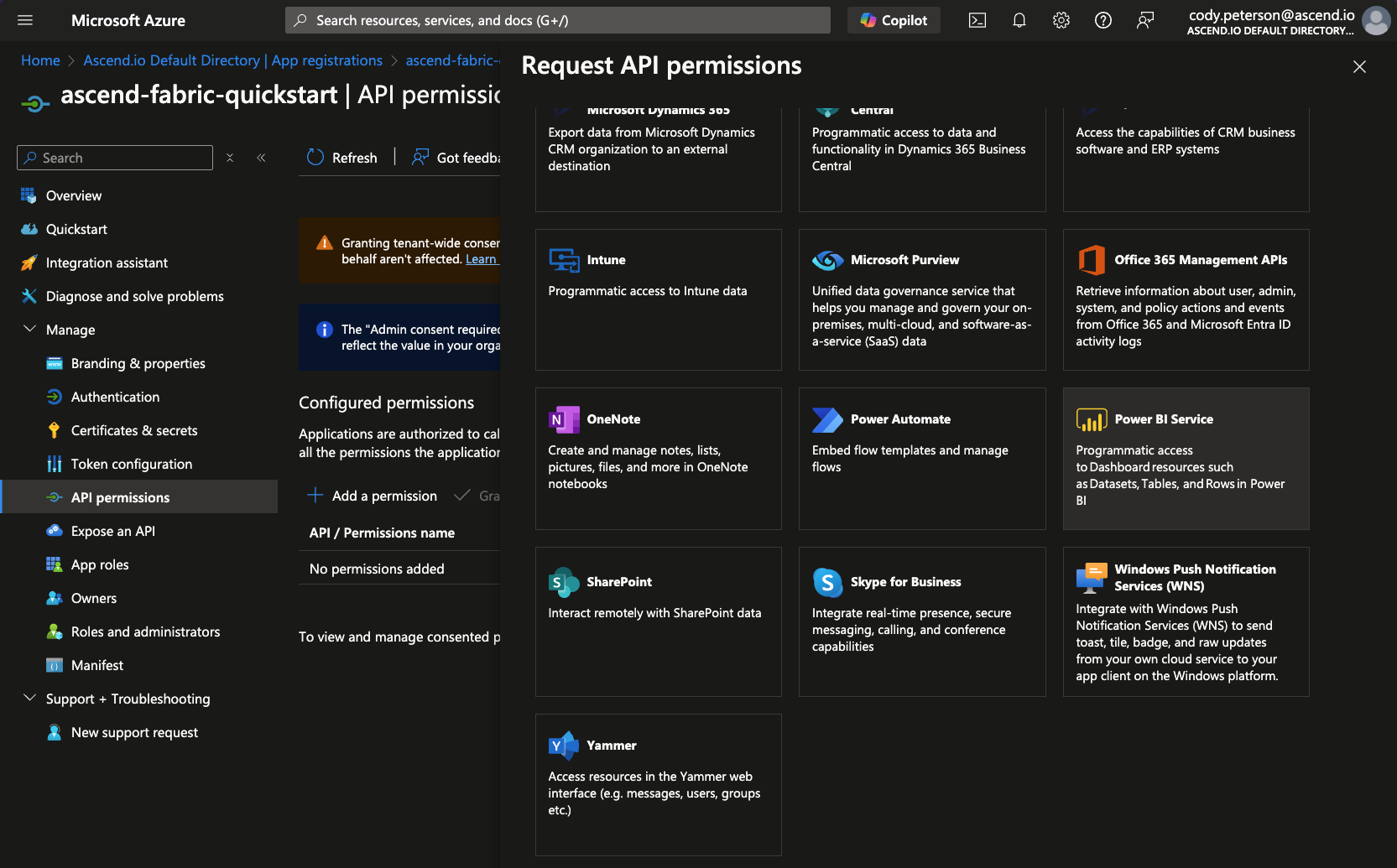Close the Request API permissions panel
This screenshot has height=868, width=1397.
[x=1359, y=67]
